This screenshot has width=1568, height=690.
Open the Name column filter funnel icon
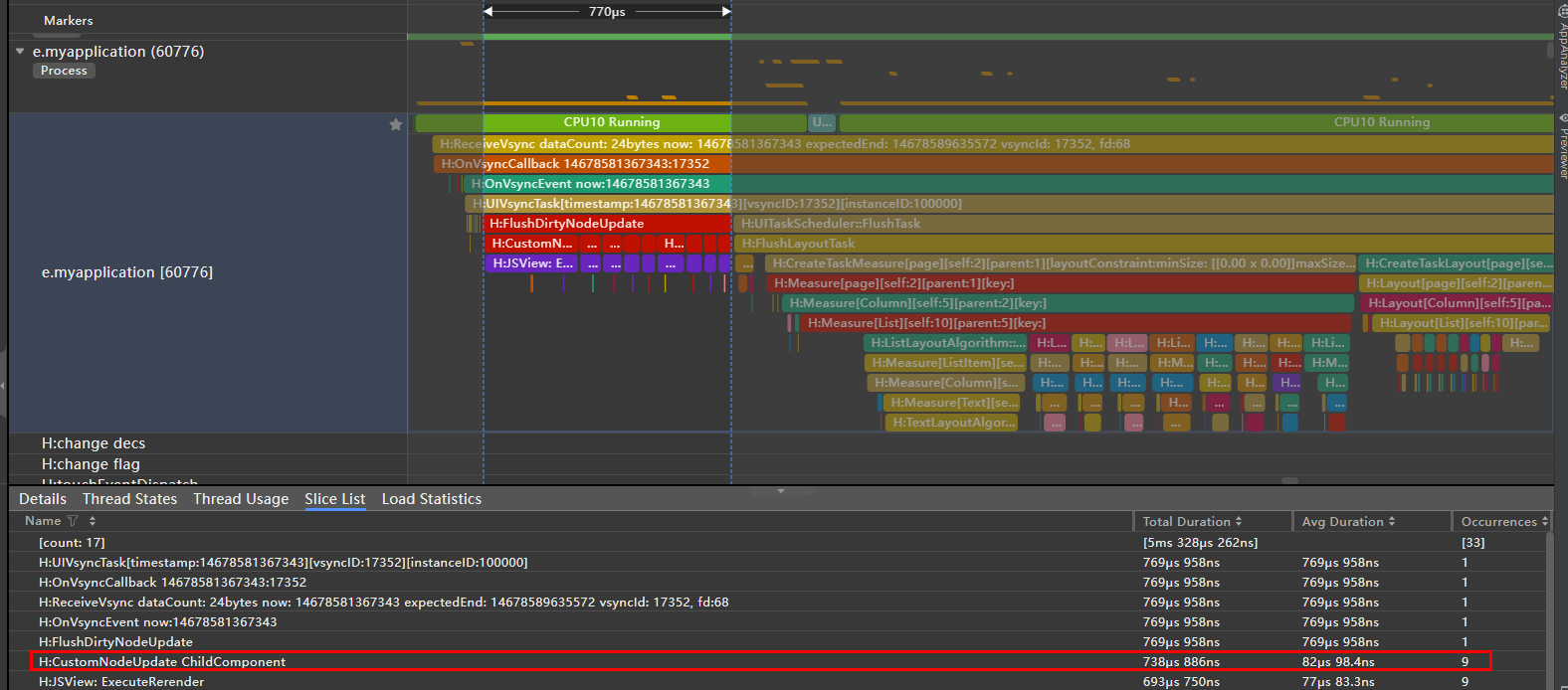pos(73,521)
